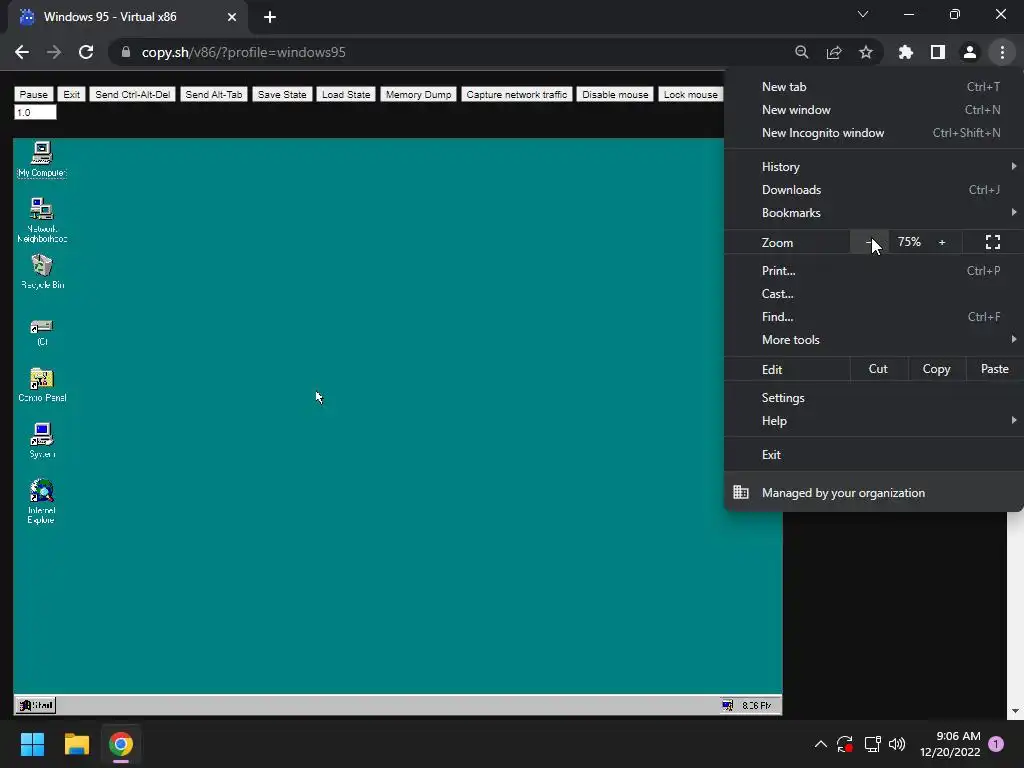The width and height of the screenshot is (1024, 768).
Task: Click the emulator Exit button
Action: pos(71,94)
